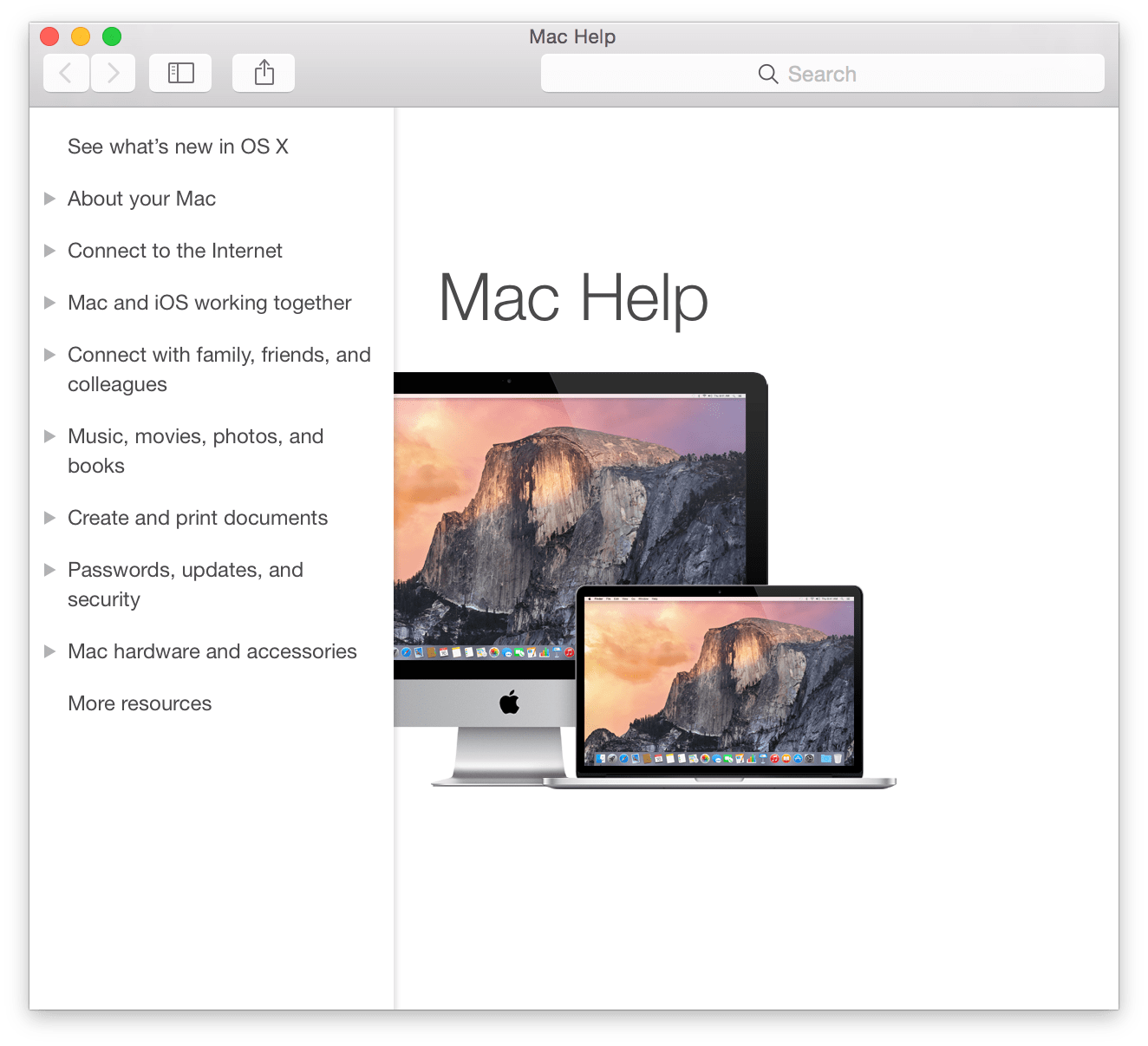The height and width of the screenshot is (1046, 1148).
Task: Select Create and print documents label
Action: point(198,518)
